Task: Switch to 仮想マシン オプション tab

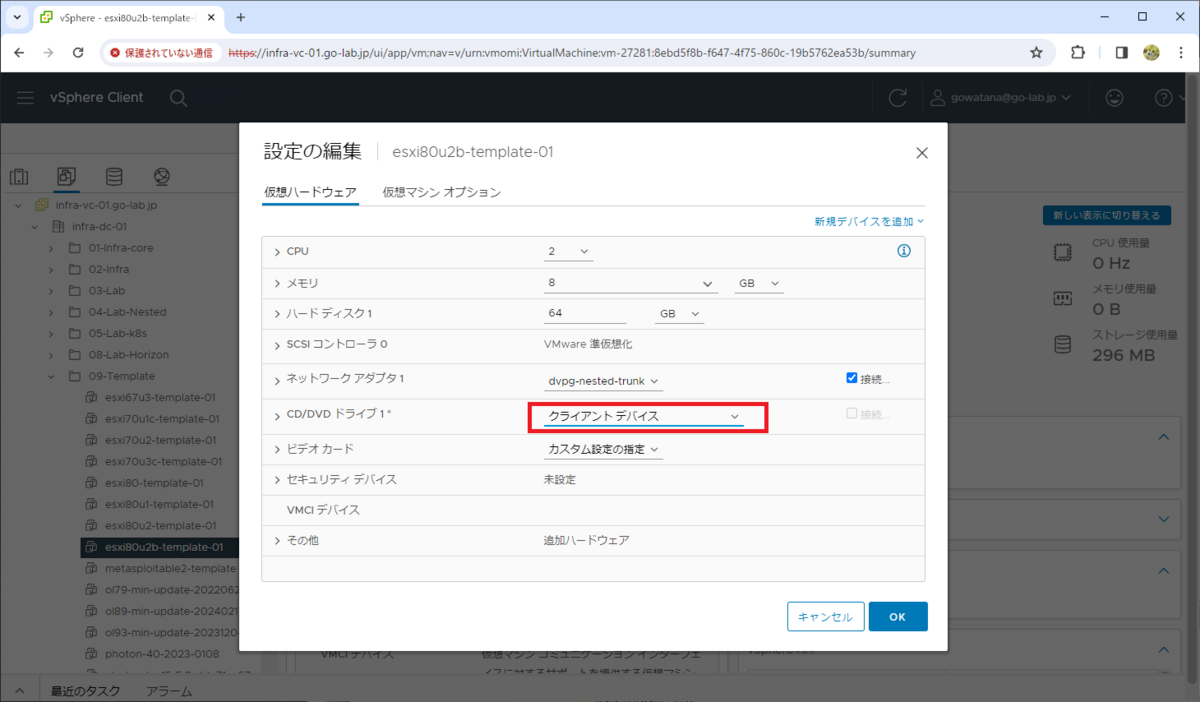Action: point(441,192)
